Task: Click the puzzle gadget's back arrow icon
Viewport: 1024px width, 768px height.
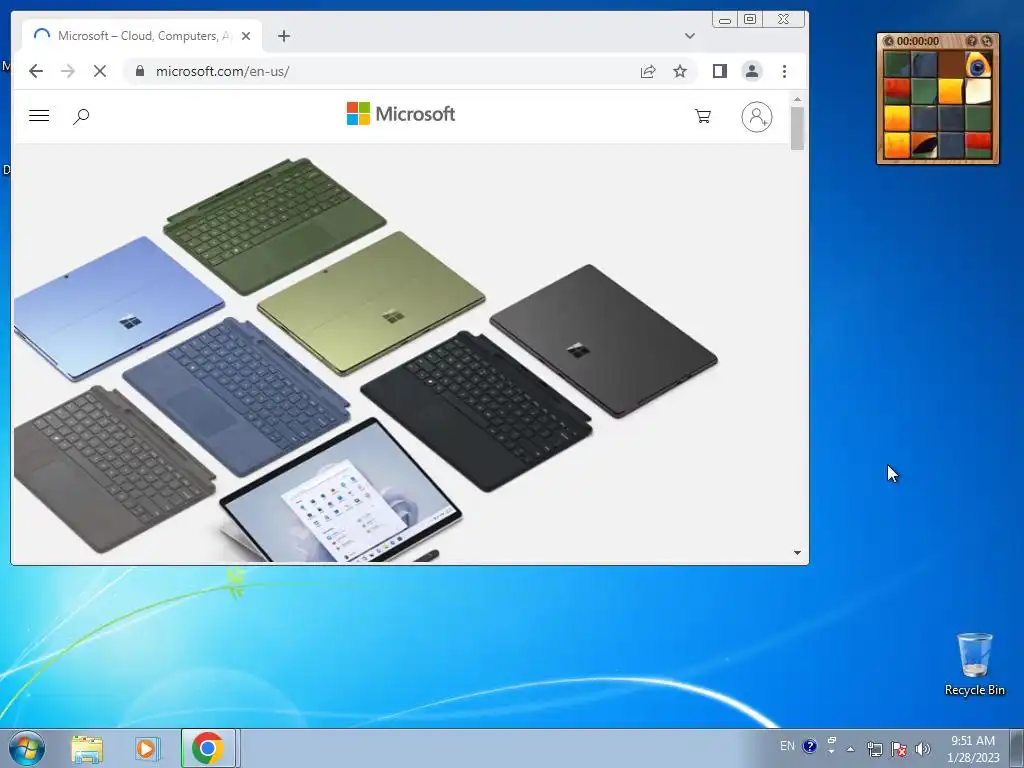Action: pos(888,41)
